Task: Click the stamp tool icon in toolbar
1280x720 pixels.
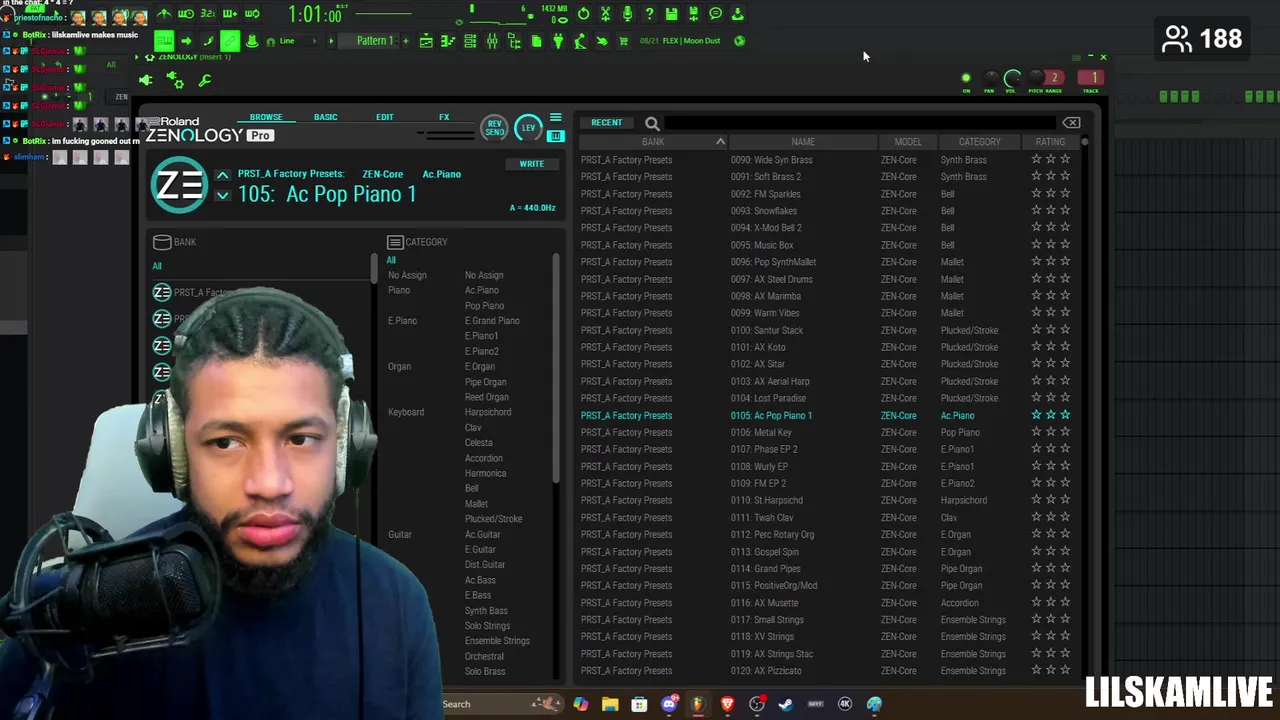Action: pyautogui.click(x=252, y=41)
